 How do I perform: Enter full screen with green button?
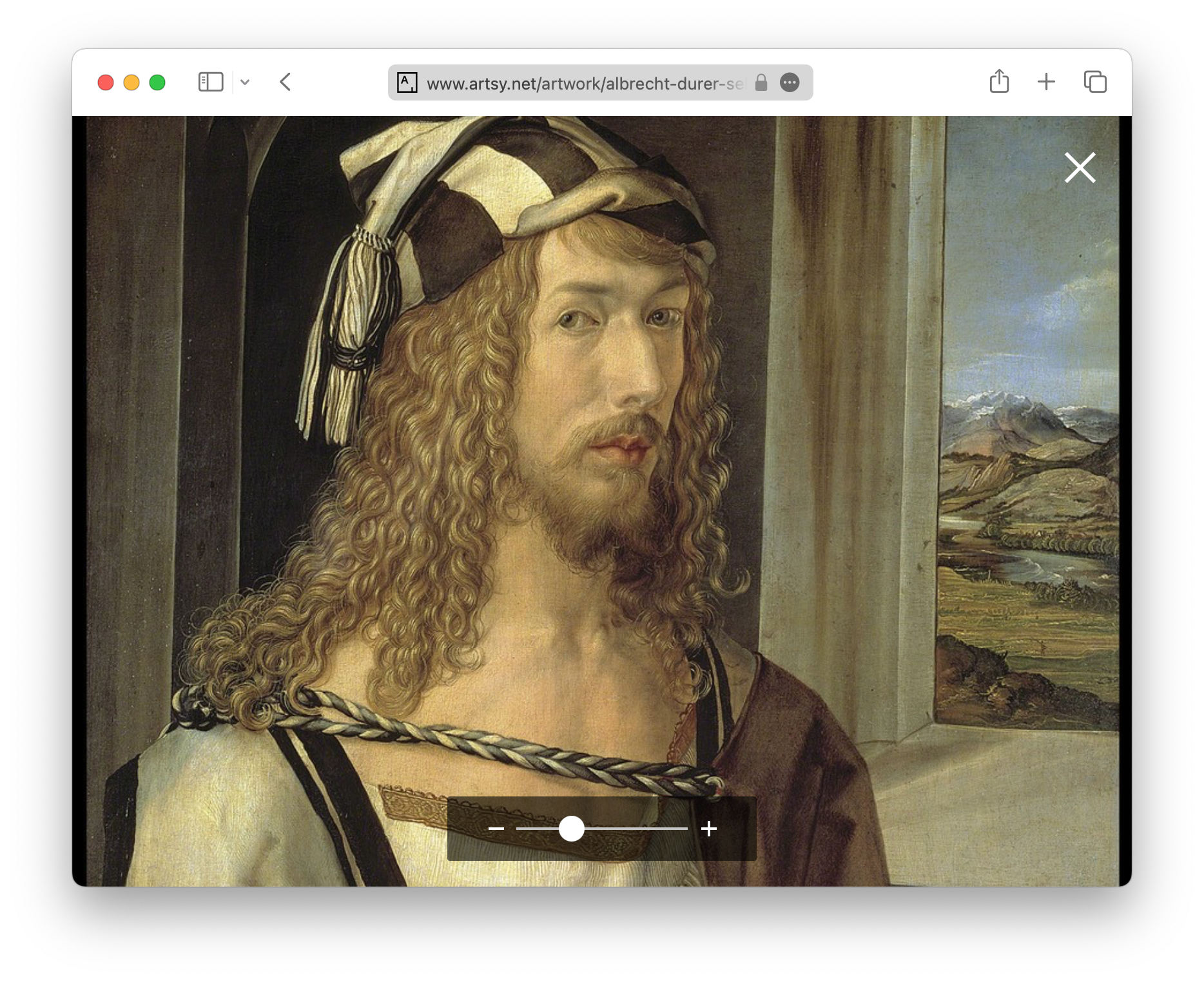tap(157, 82)
